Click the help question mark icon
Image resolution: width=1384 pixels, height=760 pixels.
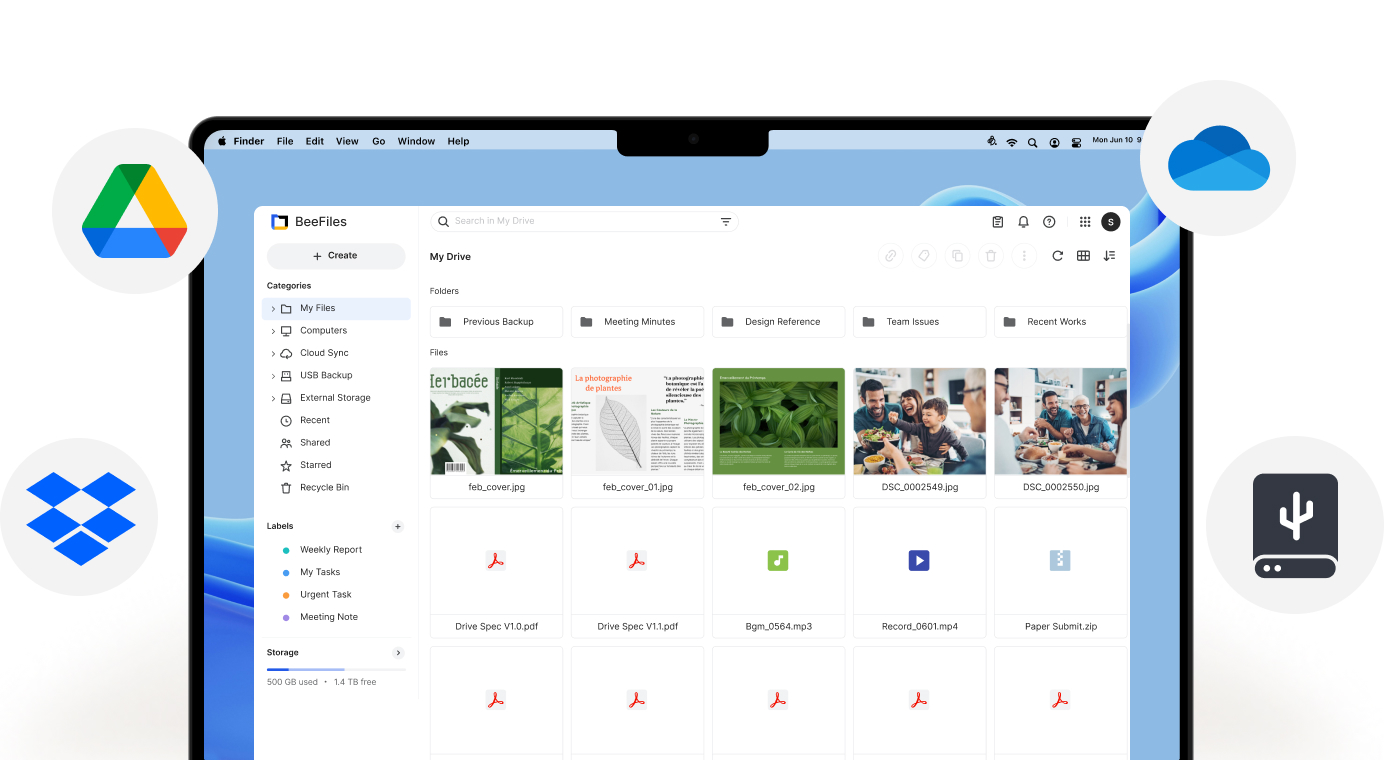(x=1049, y=221)
